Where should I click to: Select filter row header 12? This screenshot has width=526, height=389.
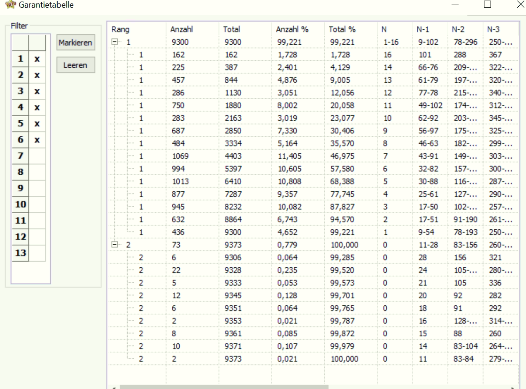coord(20,237)
